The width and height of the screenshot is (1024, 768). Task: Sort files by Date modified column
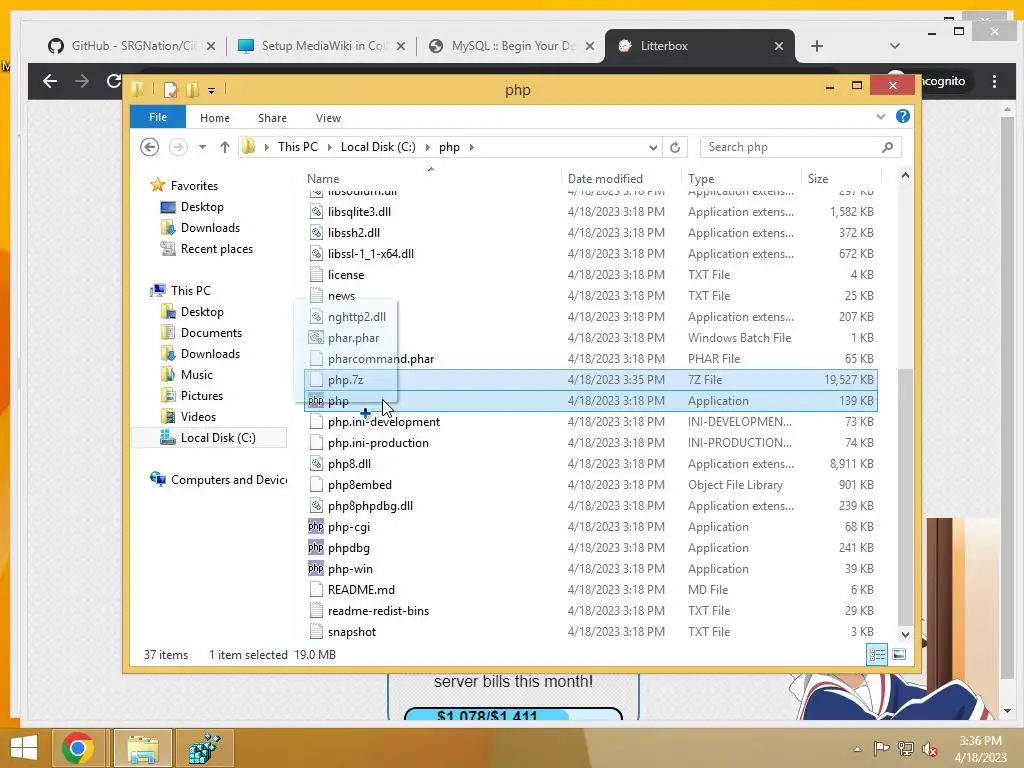pos(621,178)
